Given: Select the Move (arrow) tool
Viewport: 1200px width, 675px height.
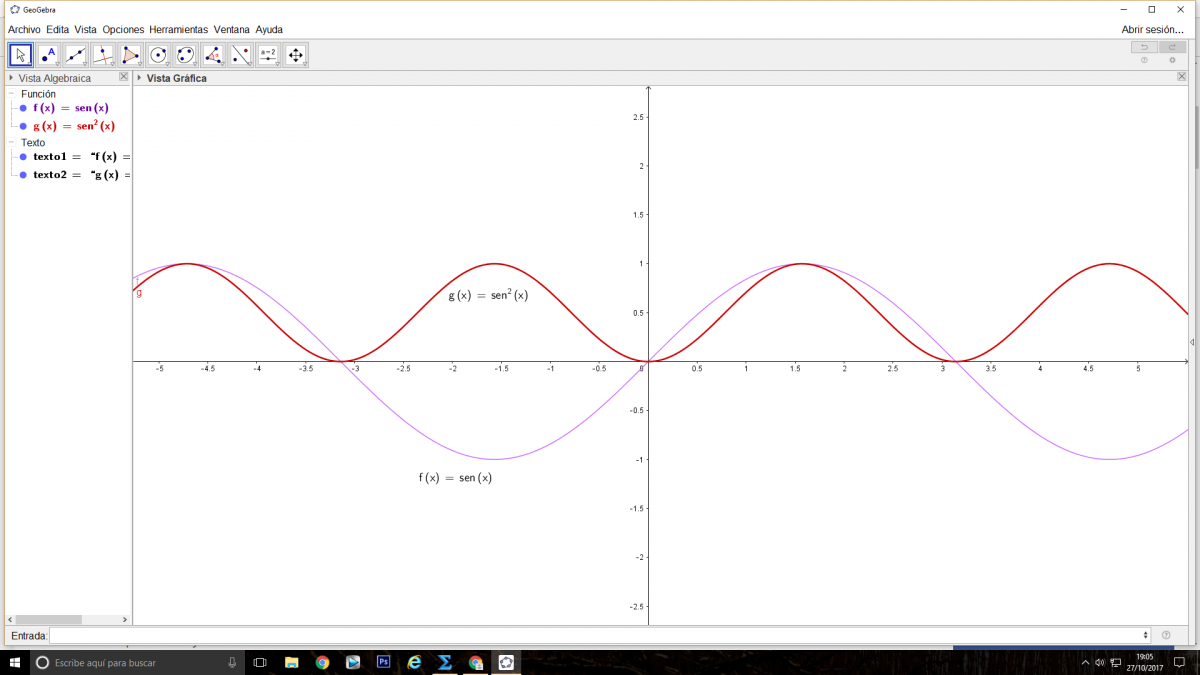Looking at the screenshot, I should coord(21,55).
